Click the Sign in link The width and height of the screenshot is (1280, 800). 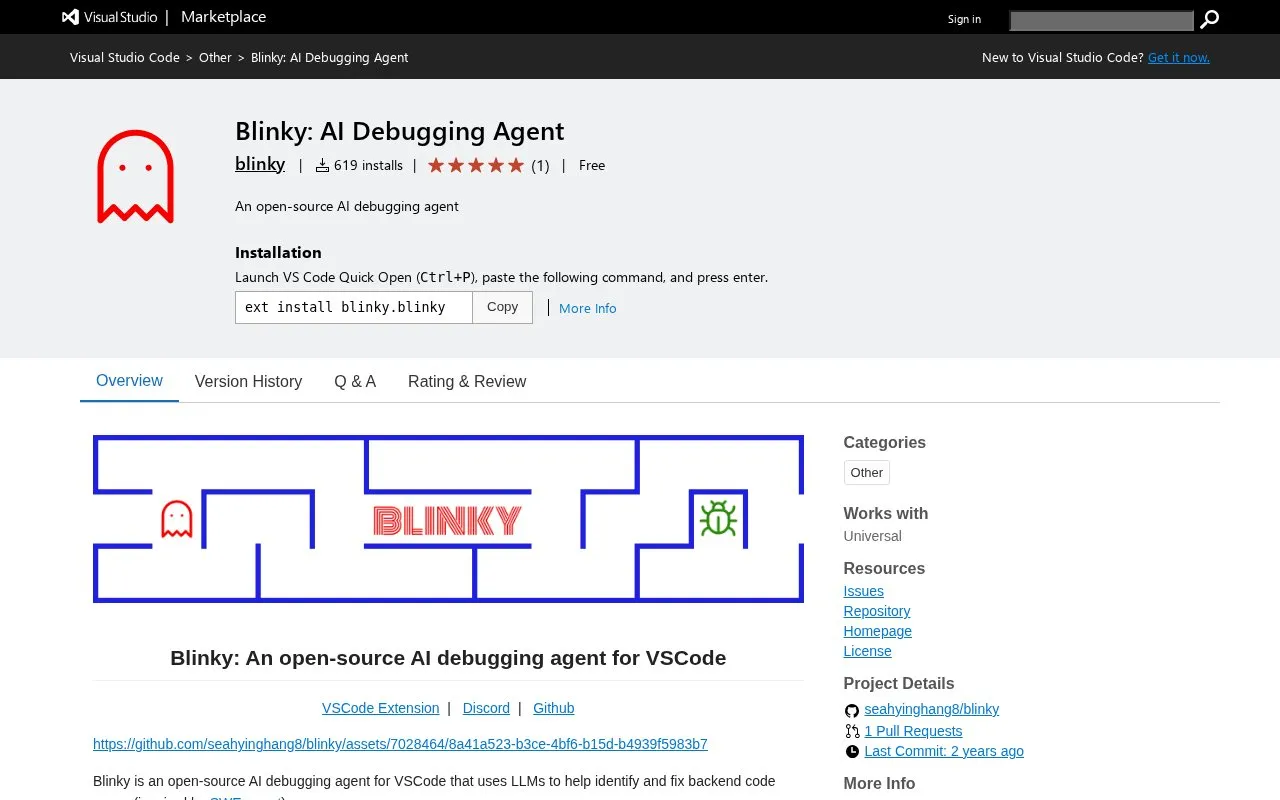point(964,19)
